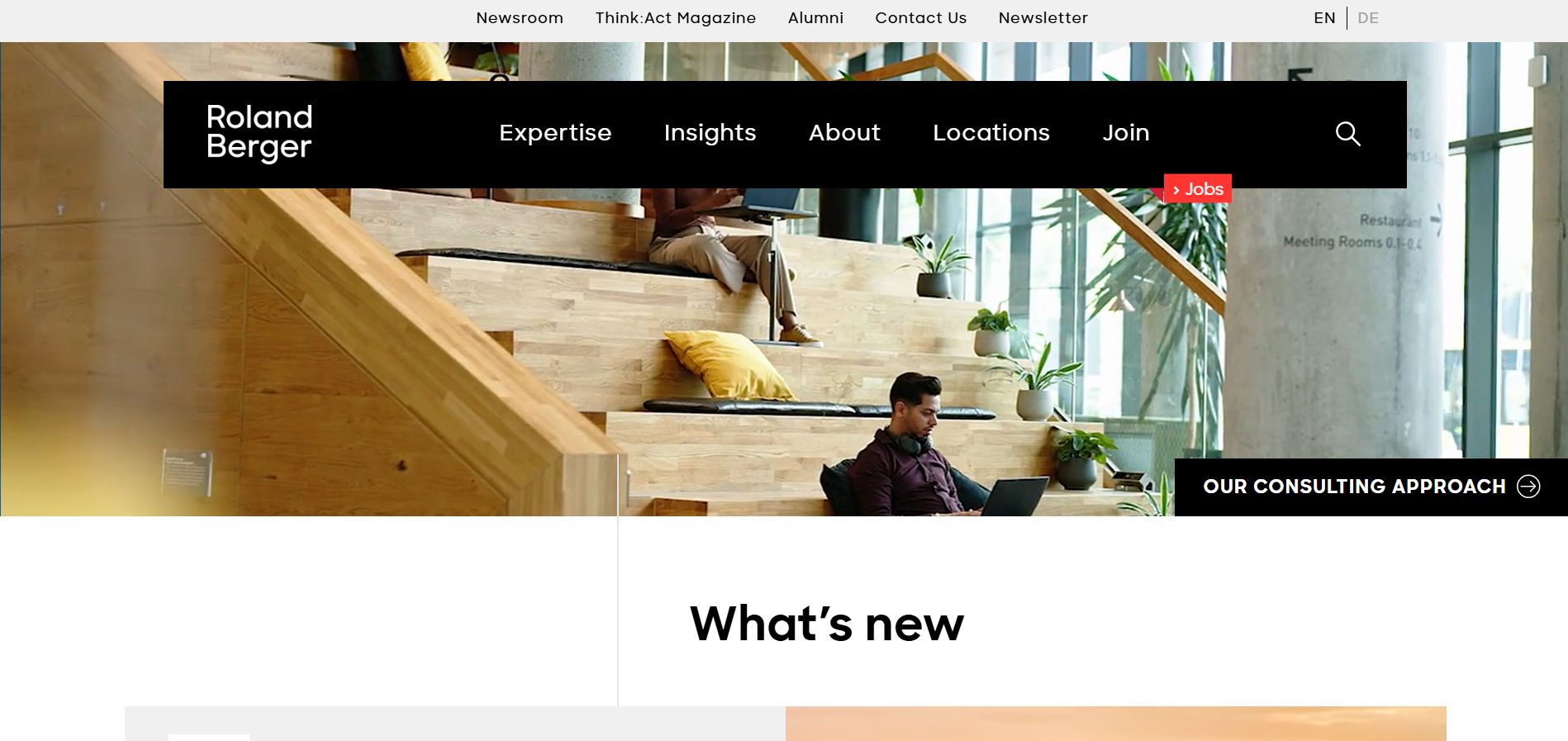Open the Contact Us link
The height and width of the screenshot is (741, 1568).
(920, 18)
